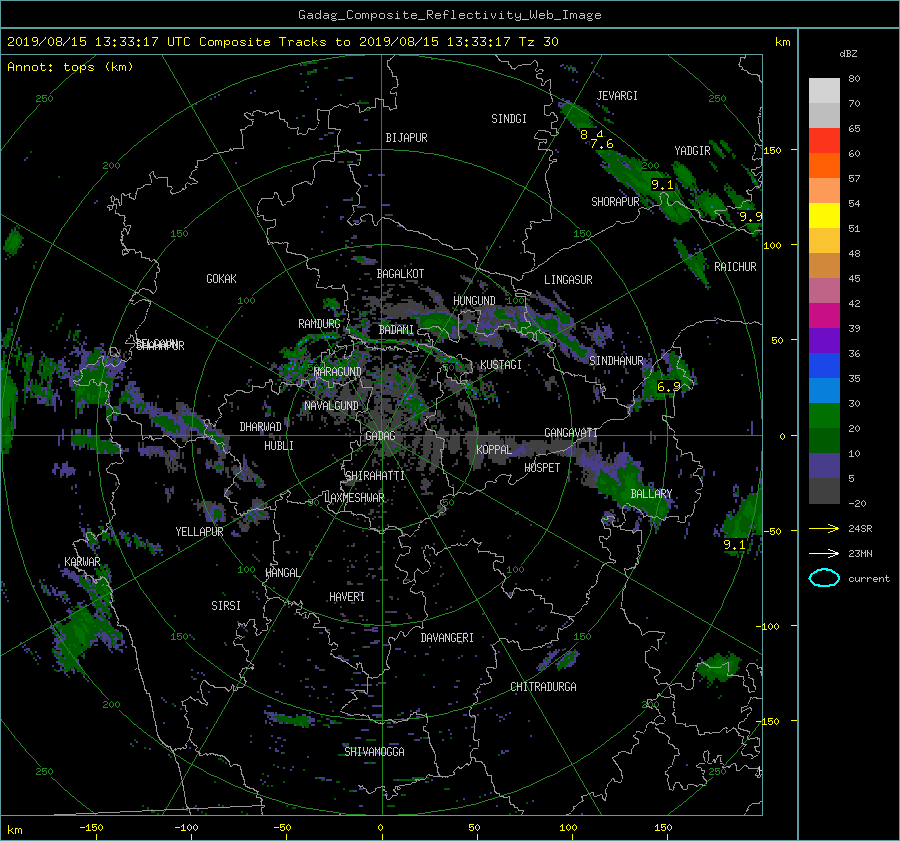Click the KUSTAGI city label
This screenshot has width=900, height=841.
click(501, 365)
